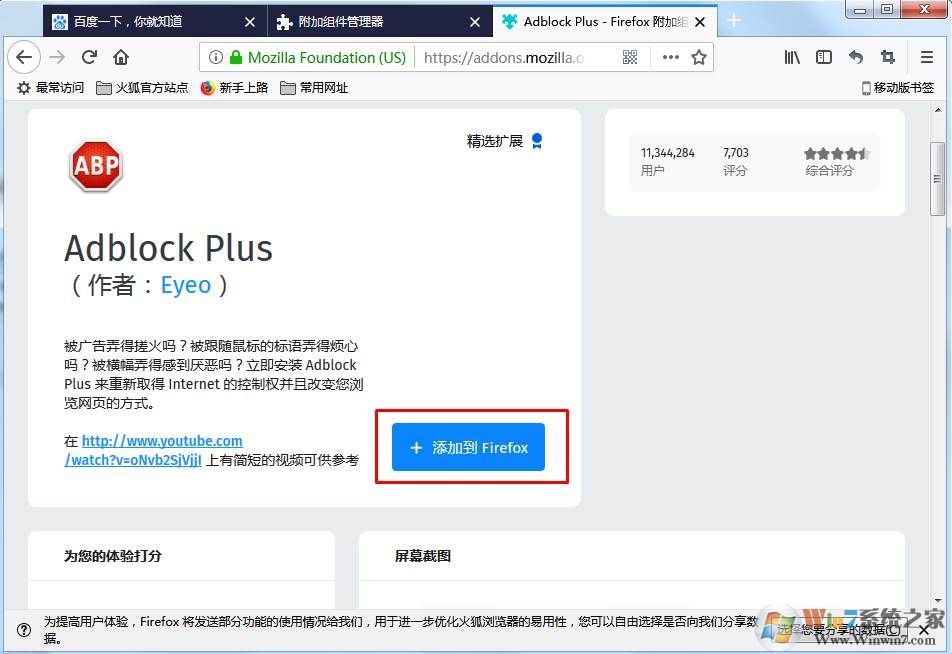Click the featured extension badge icon
This screenshot has height=654, width=952.
coord(537,141)
